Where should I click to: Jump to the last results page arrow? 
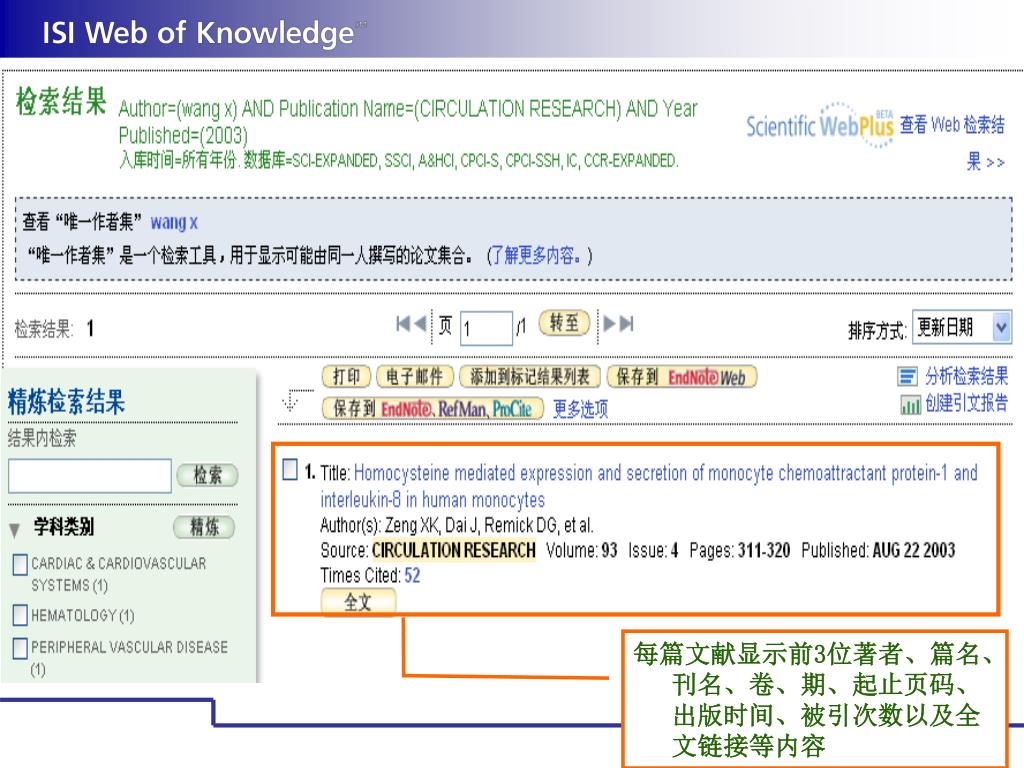[627, 323]
